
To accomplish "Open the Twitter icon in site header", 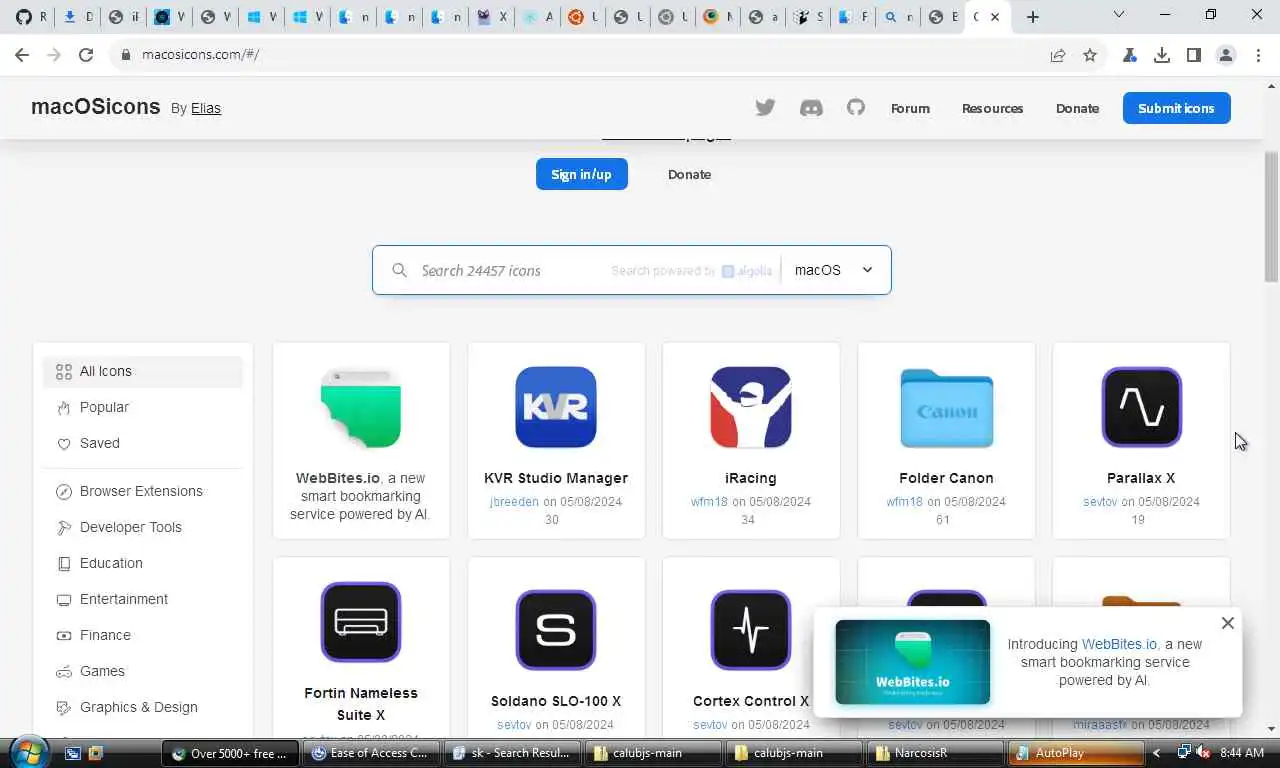I will (765, 108).
